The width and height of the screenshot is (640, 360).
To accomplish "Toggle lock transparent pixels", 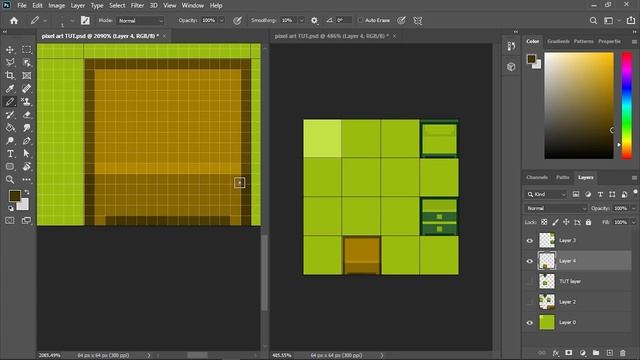I will pos(544,222).
